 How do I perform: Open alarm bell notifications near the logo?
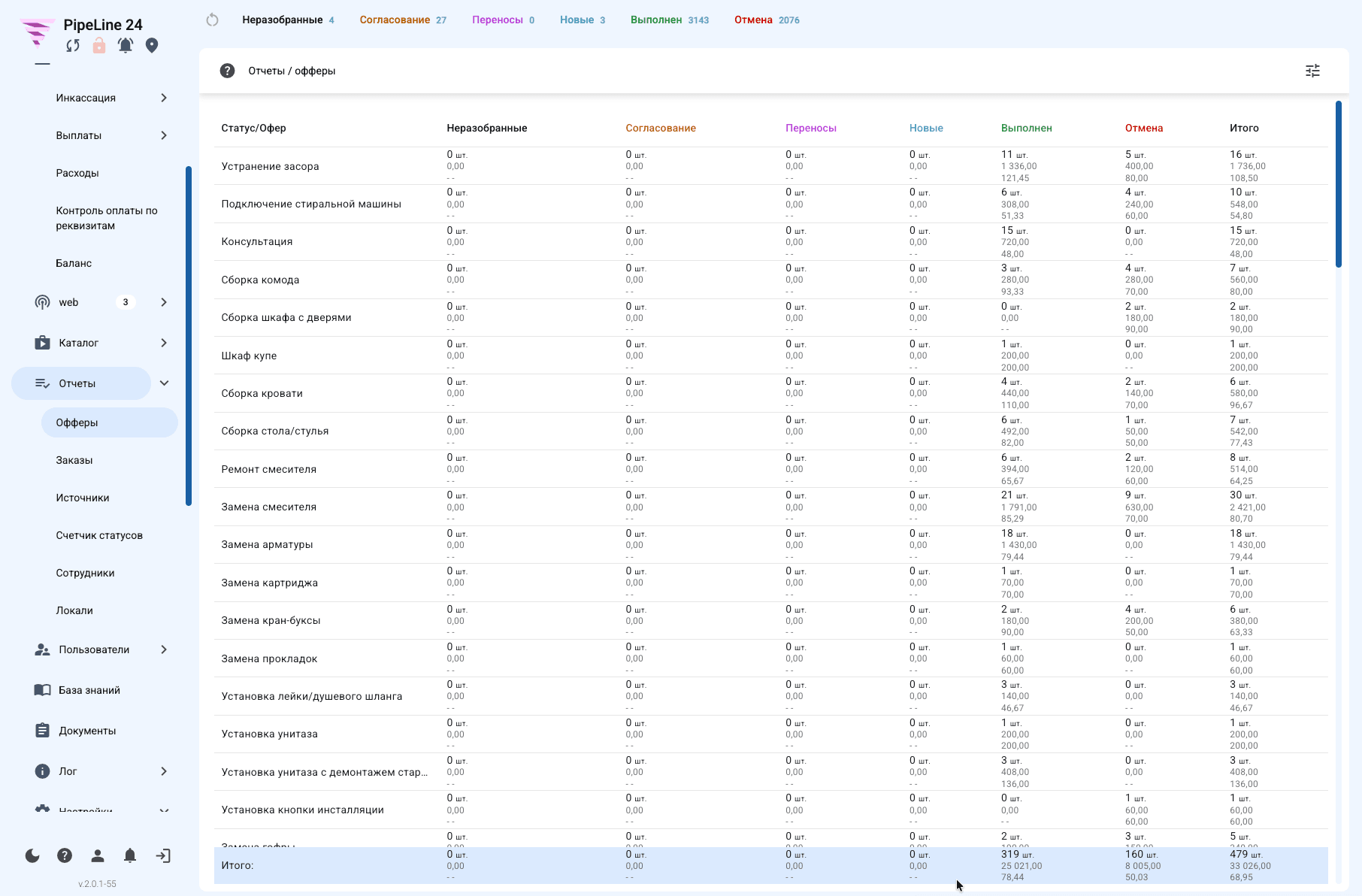pos(126,46)
